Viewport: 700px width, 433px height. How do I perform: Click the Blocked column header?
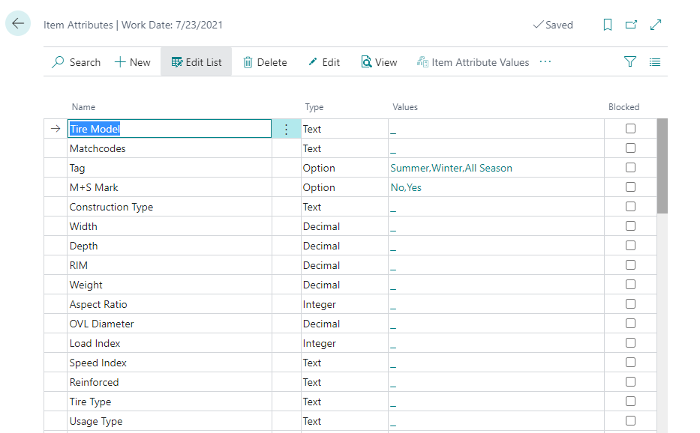click(x=624, y=107)
